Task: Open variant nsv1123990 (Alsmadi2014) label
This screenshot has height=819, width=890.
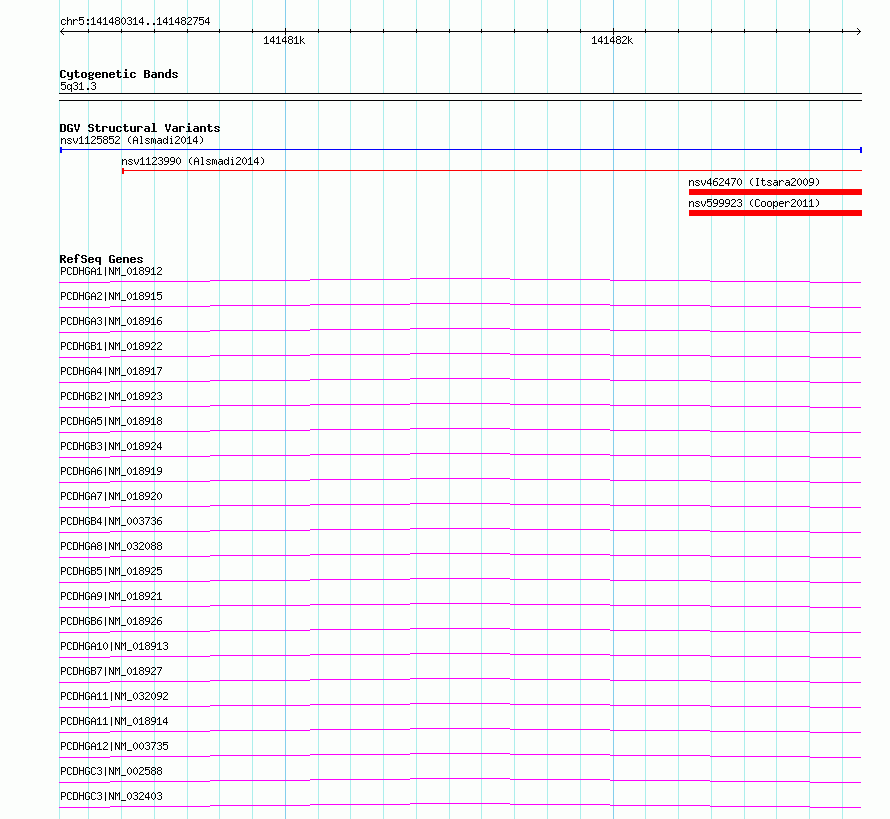Action: coord(193,161)
